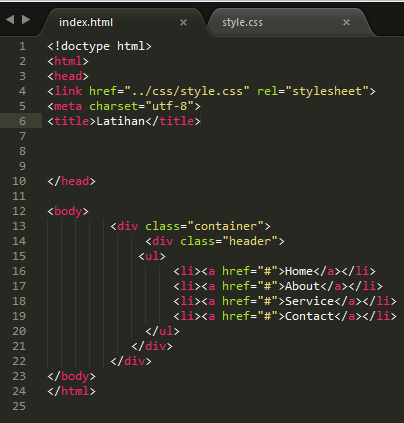Click the 'Service' link text

point(309,301)
